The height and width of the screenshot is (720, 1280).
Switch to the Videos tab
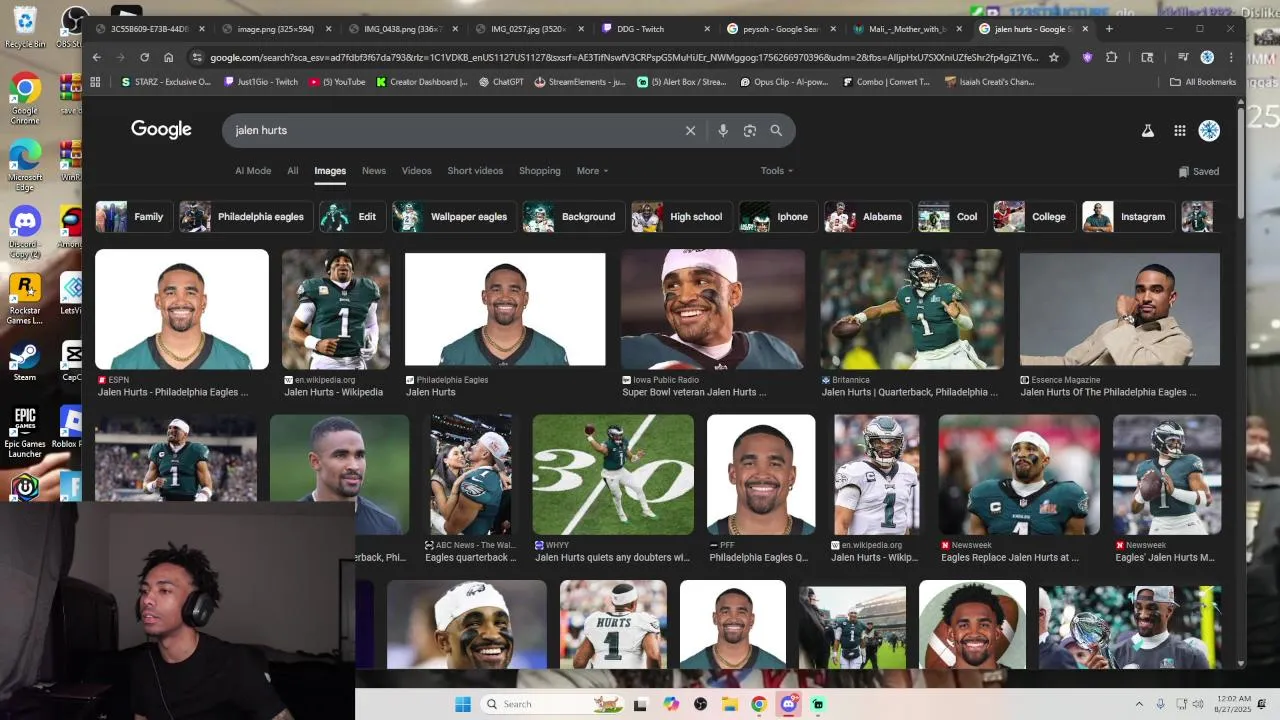417,171
